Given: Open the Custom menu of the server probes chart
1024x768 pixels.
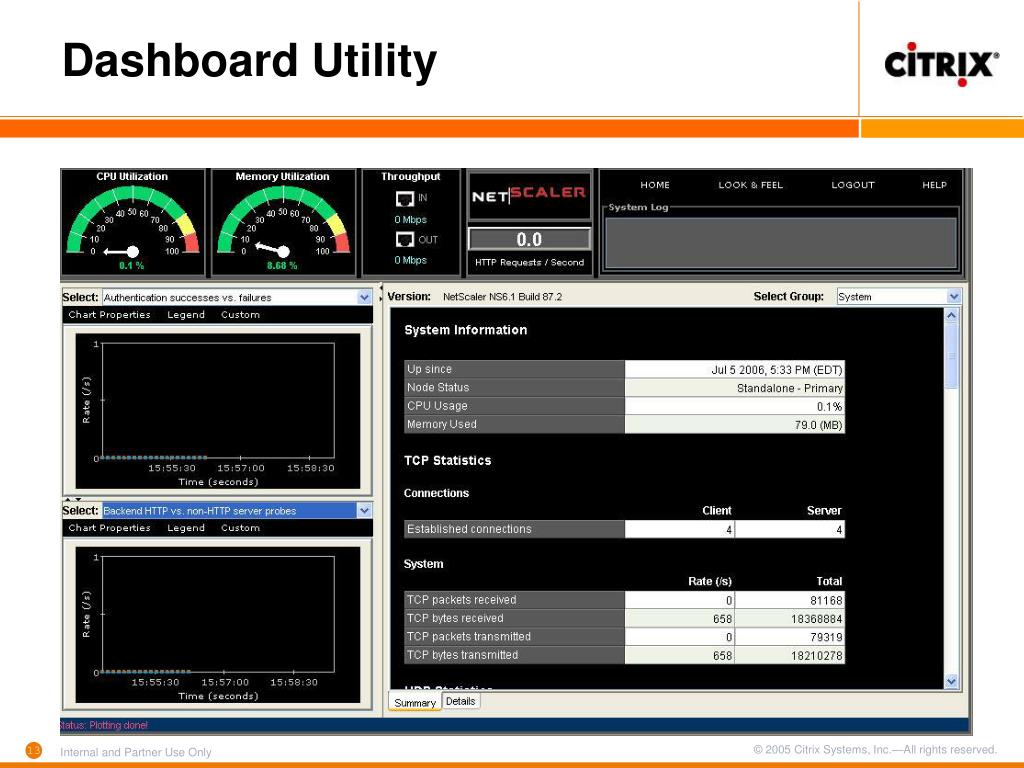Looking at the screenshot, I should click(x=240, y=528).
